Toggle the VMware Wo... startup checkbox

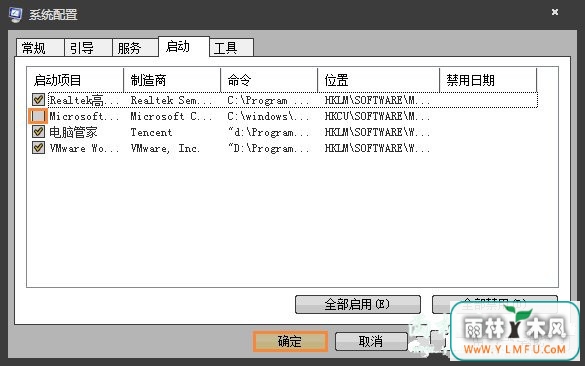click(38, 148)
